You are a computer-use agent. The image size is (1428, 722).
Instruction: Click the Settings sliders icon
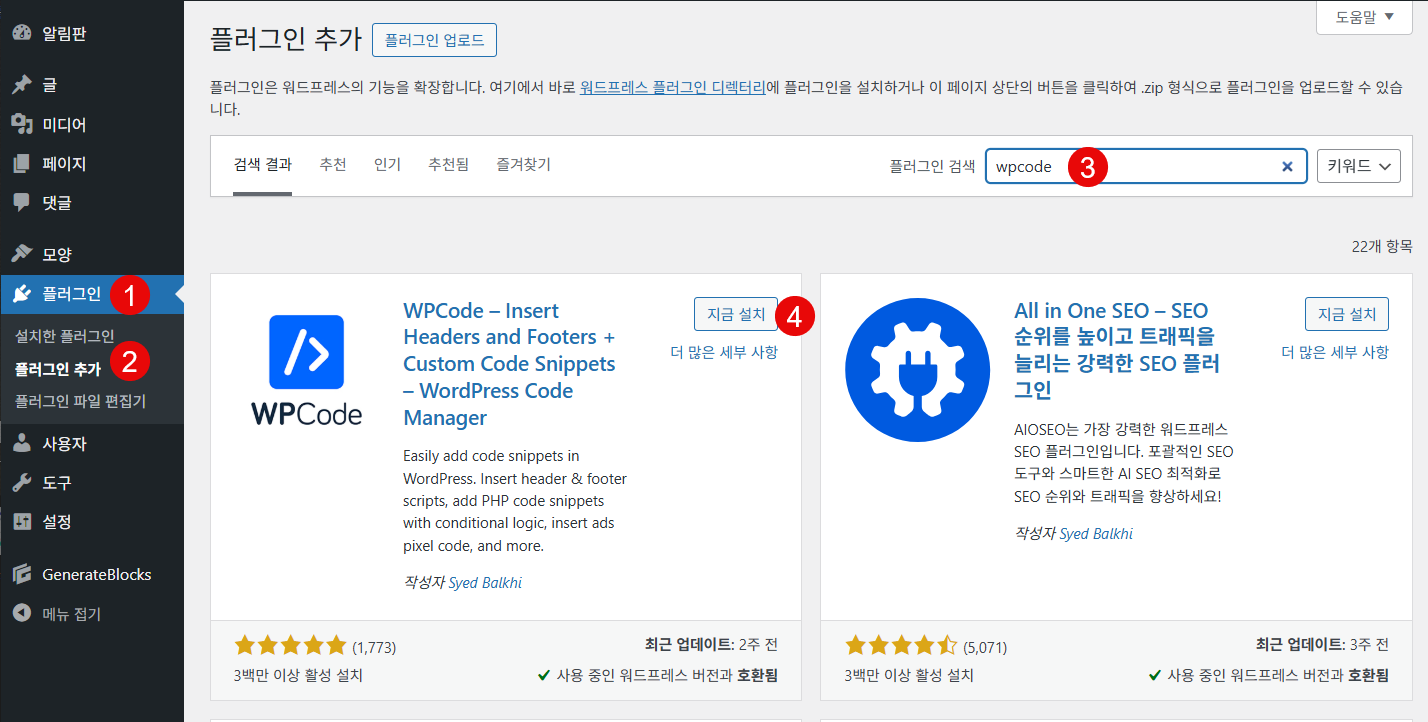22,522
